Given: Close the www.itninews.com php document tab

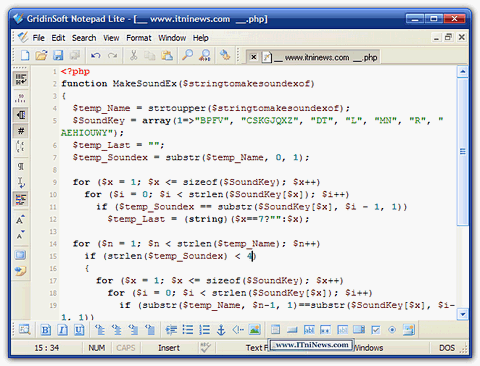Looking at the screenshot, I should [x=253, y=57].
